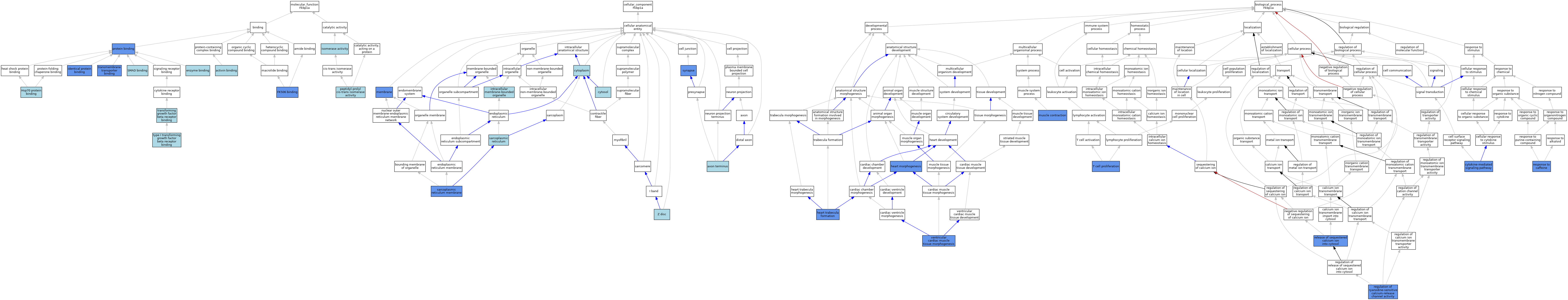Screen dimensions: 1568x300
Task: Click the 'catalytic activity' node
Action: point(334,27)
